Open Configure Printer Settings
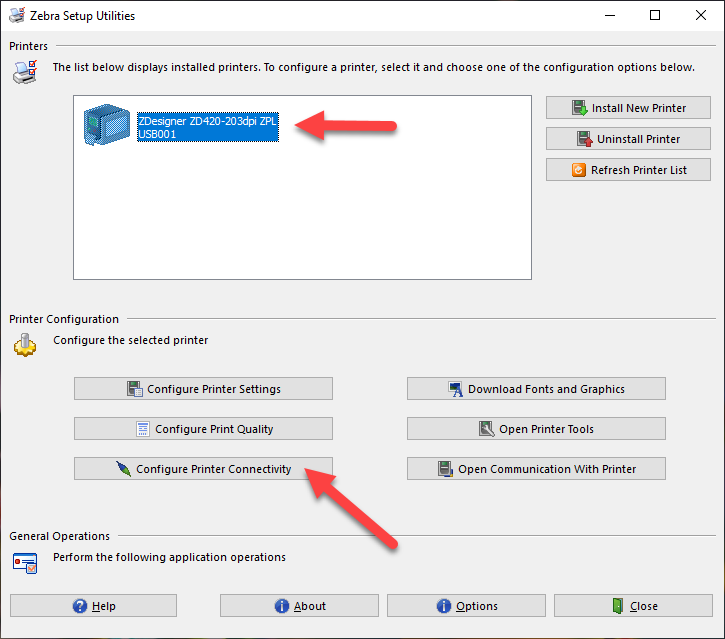 tap(203, 389)
